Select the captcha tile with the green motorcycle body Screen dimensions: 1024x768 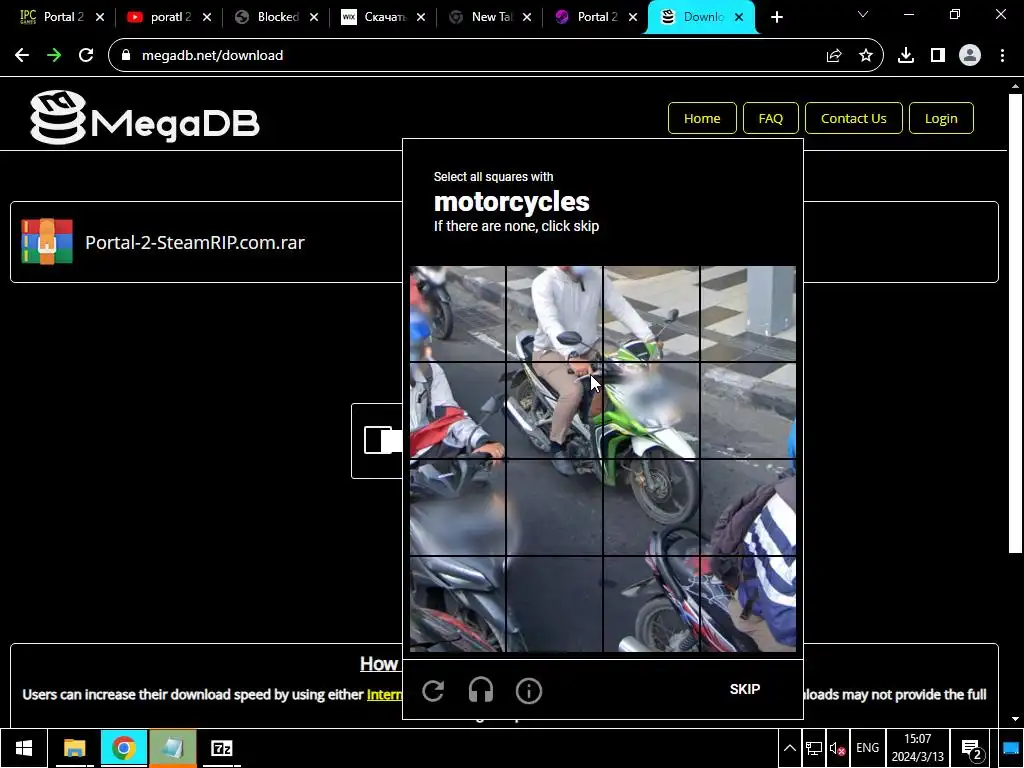[x=651, y=410]
